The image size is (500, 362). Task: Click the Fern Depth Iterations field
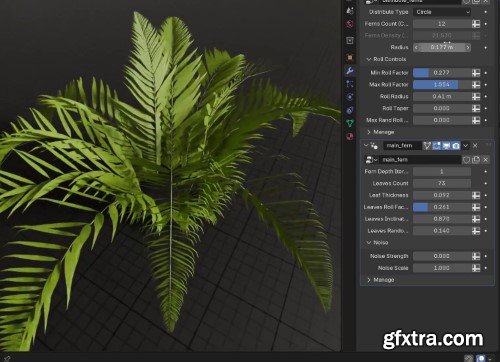(442, 172)
